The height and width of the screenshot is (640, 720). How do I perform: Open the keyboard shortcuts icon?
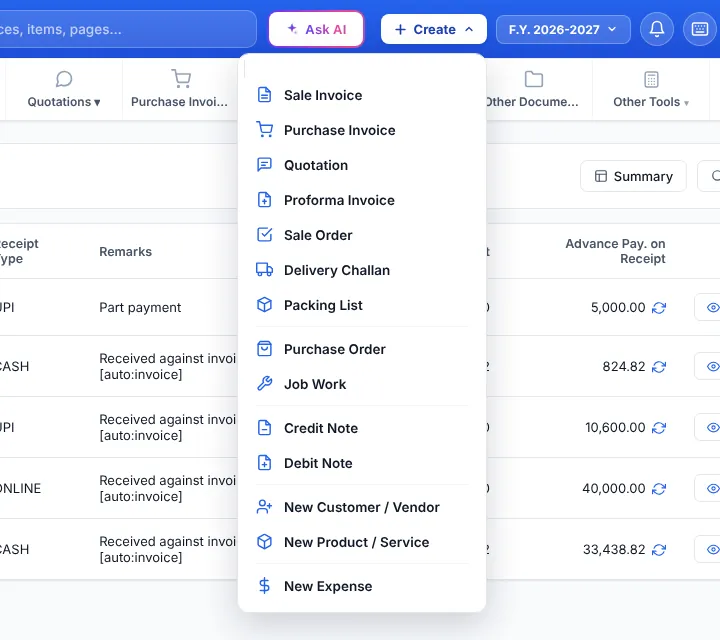point(700,29)
